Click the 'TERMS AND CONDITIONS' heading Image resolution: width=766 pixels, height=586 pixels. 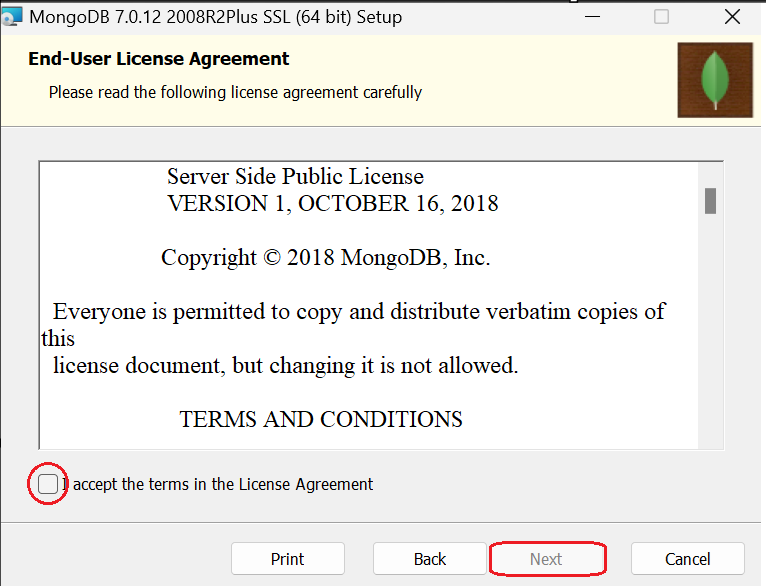click(321, 419)
